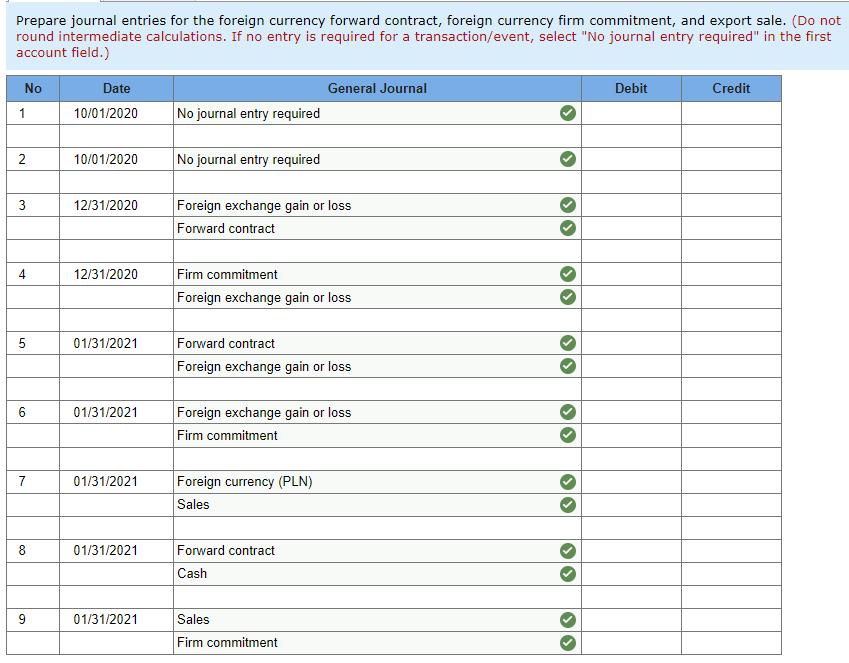Open entry 5 Forward contract account field
This screenshot has height=663, width=849.
pos(377,343)
